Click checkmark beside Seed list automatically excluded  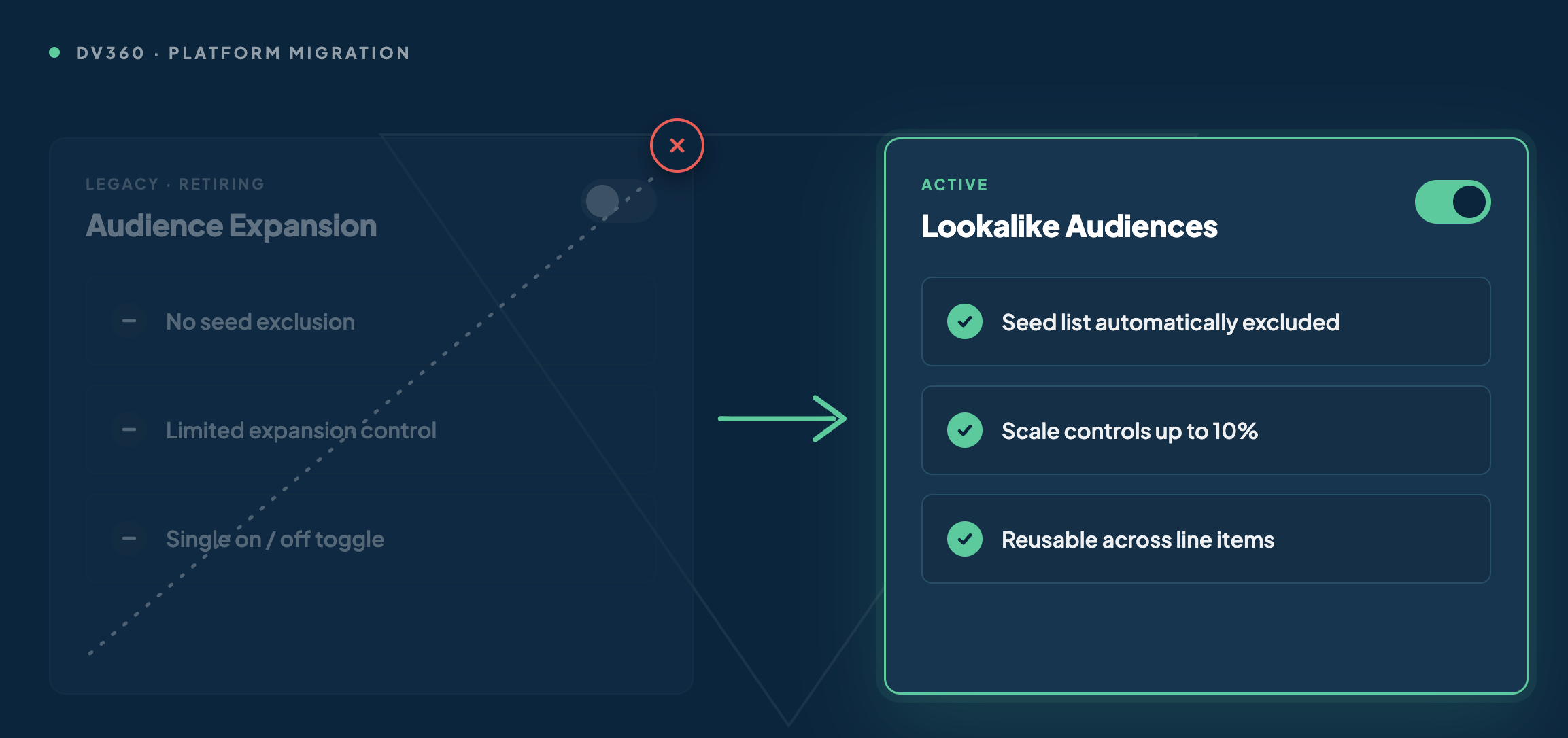(x=964, y=321)
